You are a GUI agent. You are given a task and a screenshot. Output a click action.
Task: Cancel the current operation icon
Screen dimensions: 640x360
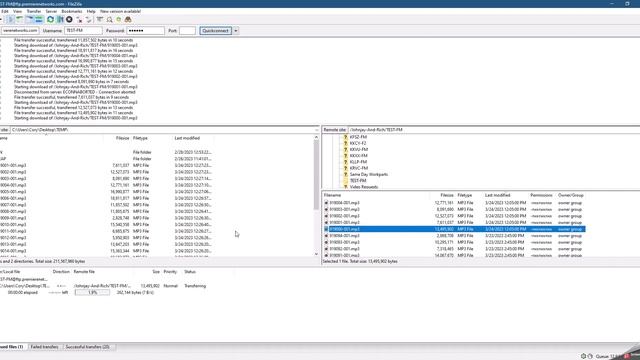(69, 19)
